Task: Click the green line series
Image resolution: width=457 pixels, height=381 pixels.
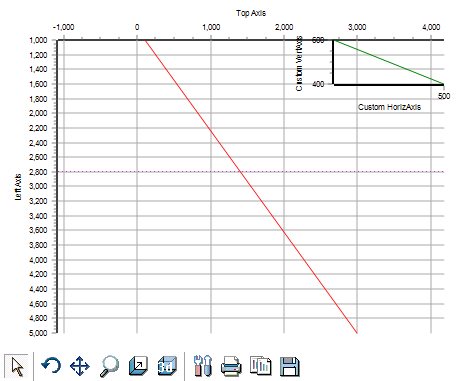Action: click(x=389, y=62)
